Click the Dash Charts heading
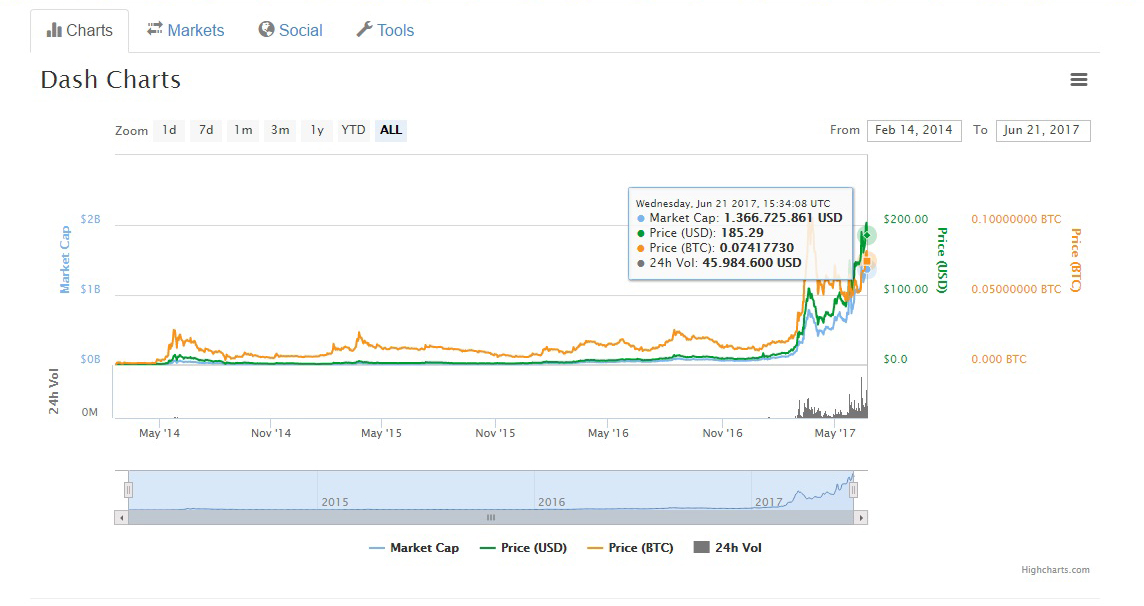Screen dimensions: 1144x606 coord(111,79)
